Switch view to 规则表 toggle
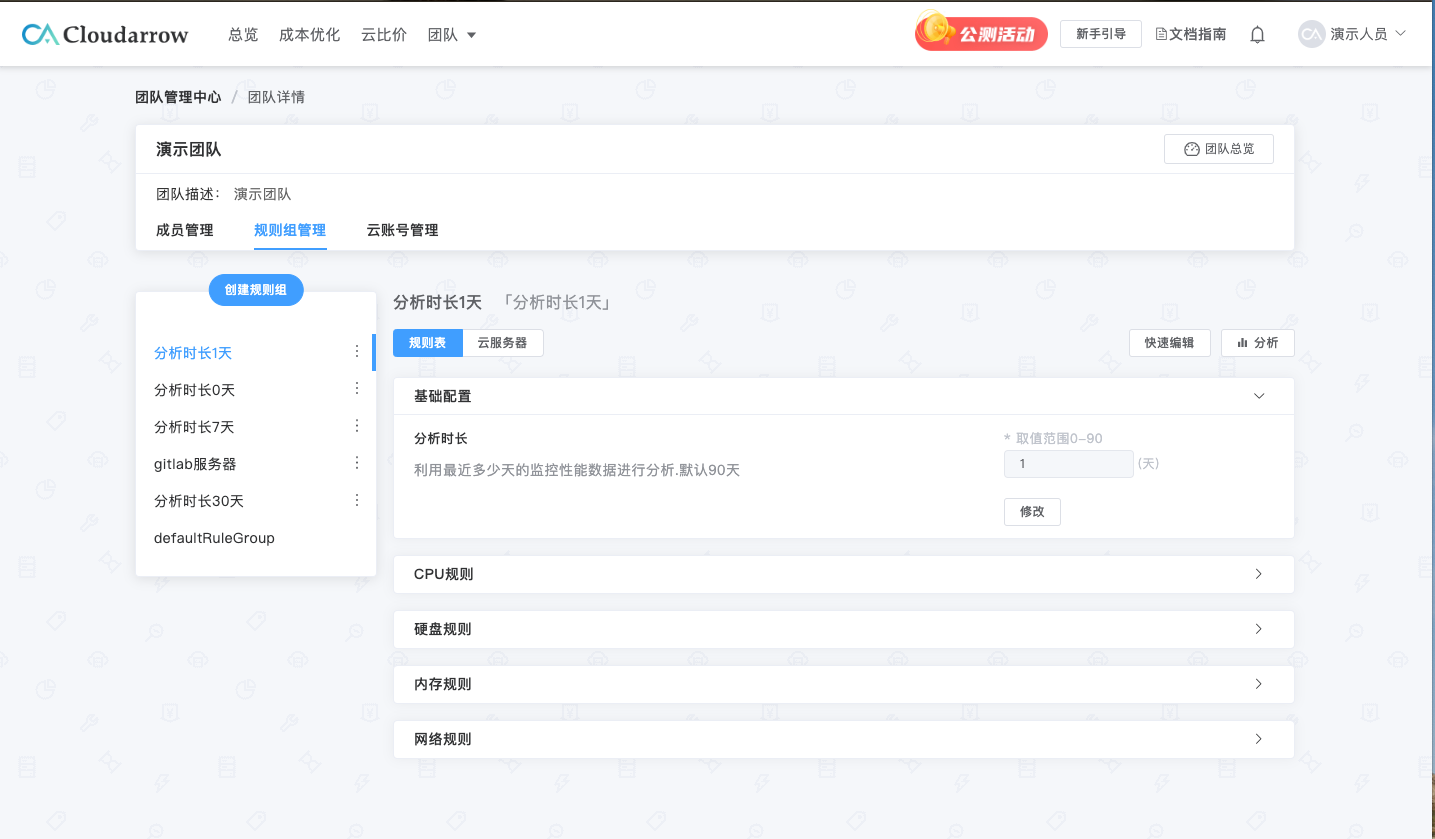The width and height of the screenshot is (1435, 839). (x=427, y=343)
